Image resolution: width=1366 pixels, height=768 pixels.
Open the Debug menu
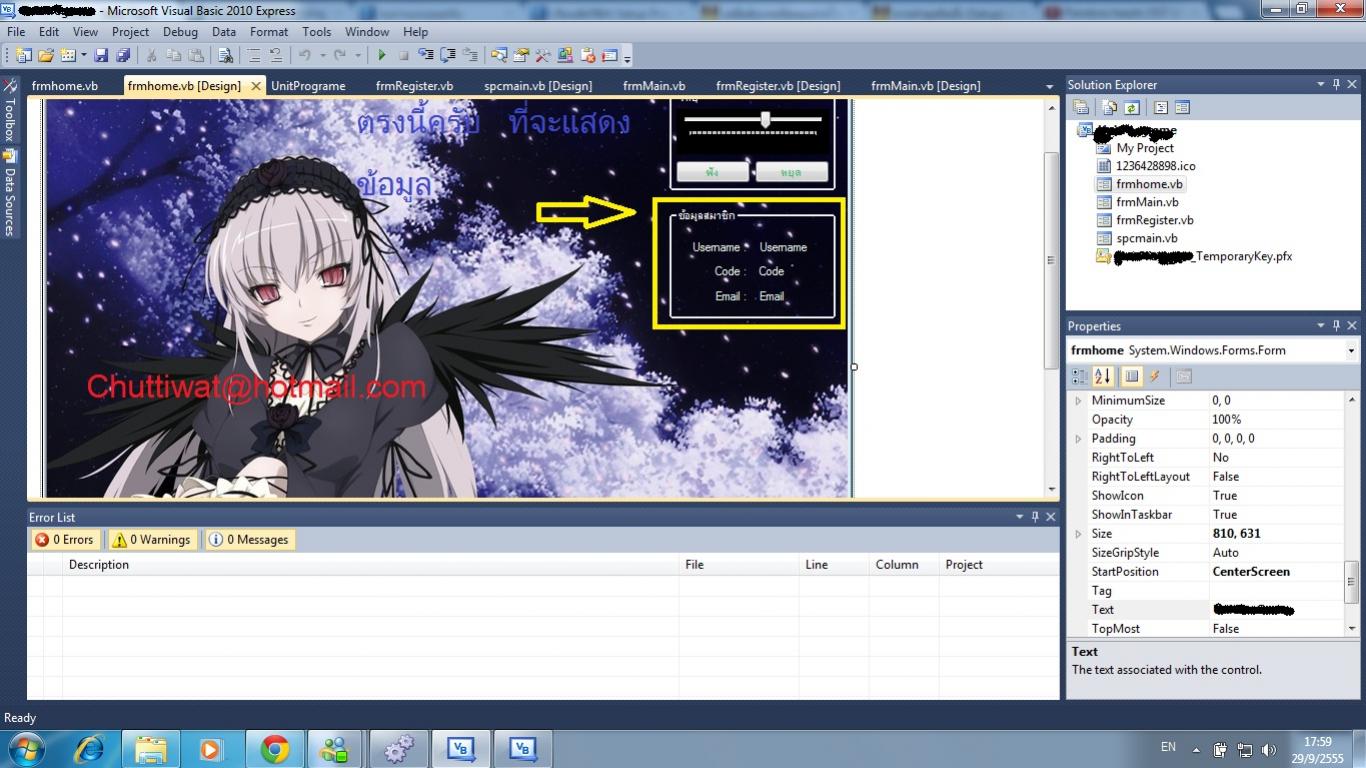click(180, 32)
